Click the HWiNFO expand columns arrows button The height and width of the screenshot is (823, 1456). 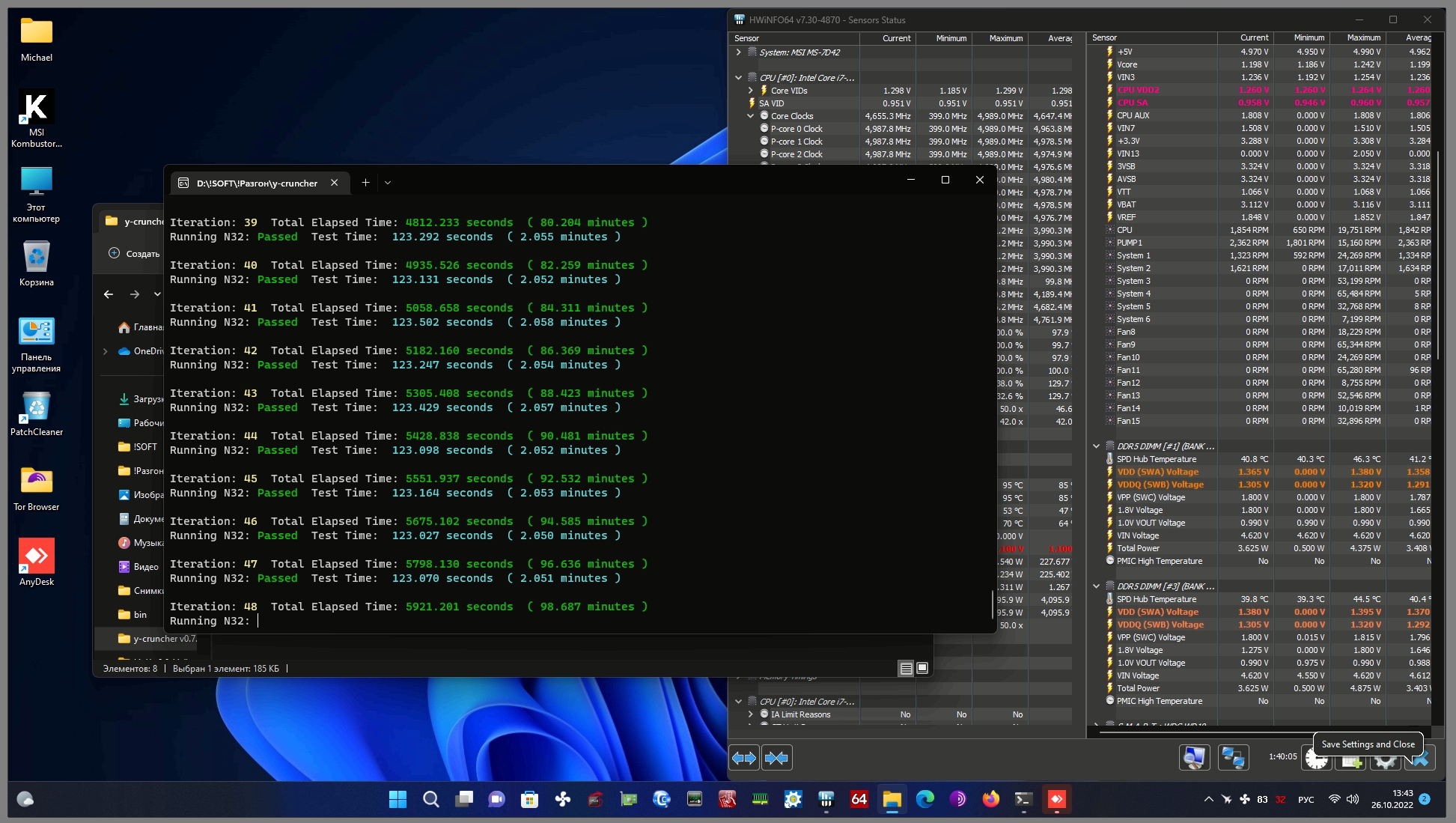[x=744, y=758]
